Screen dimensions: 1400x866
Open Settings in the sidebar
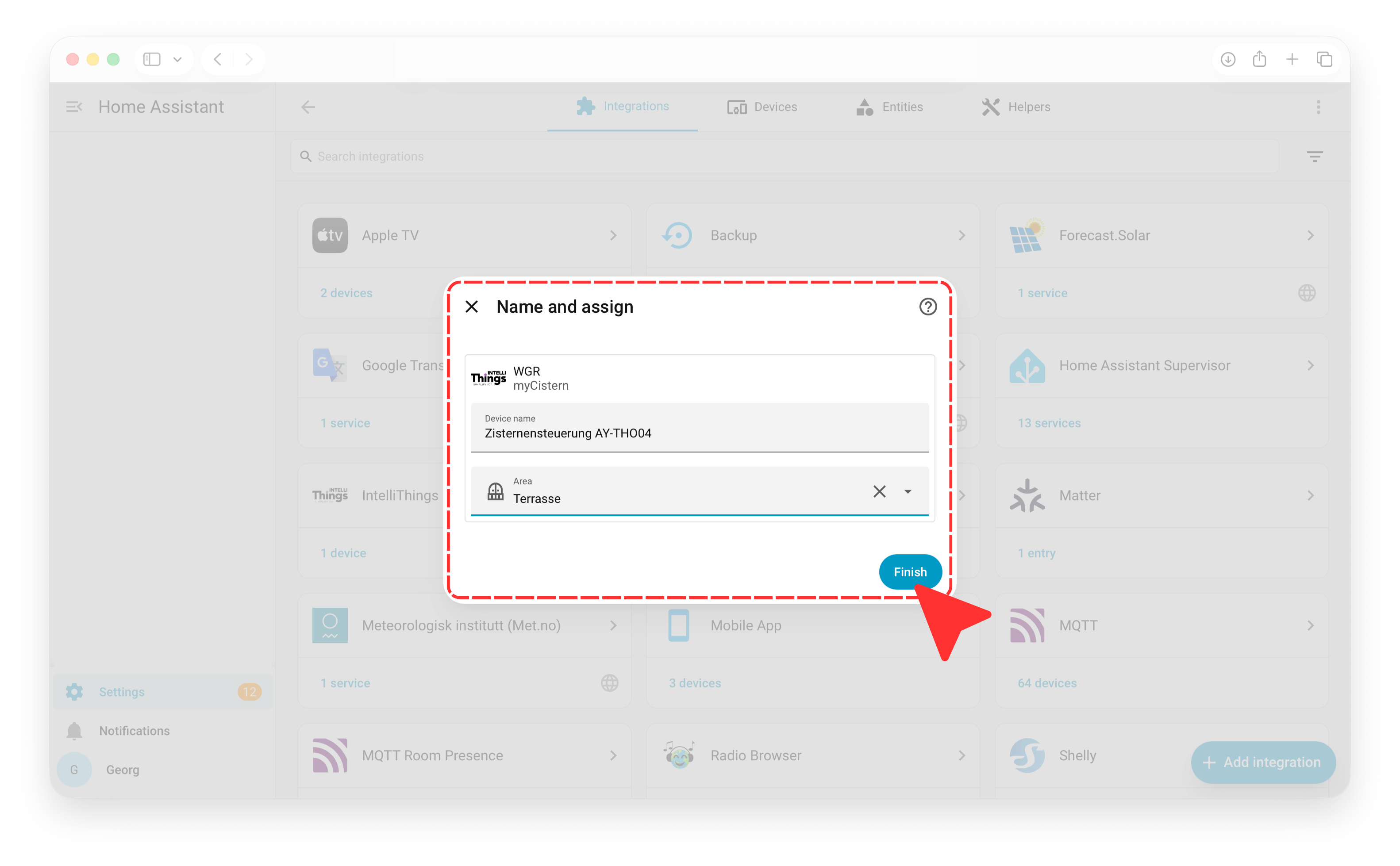163,692
